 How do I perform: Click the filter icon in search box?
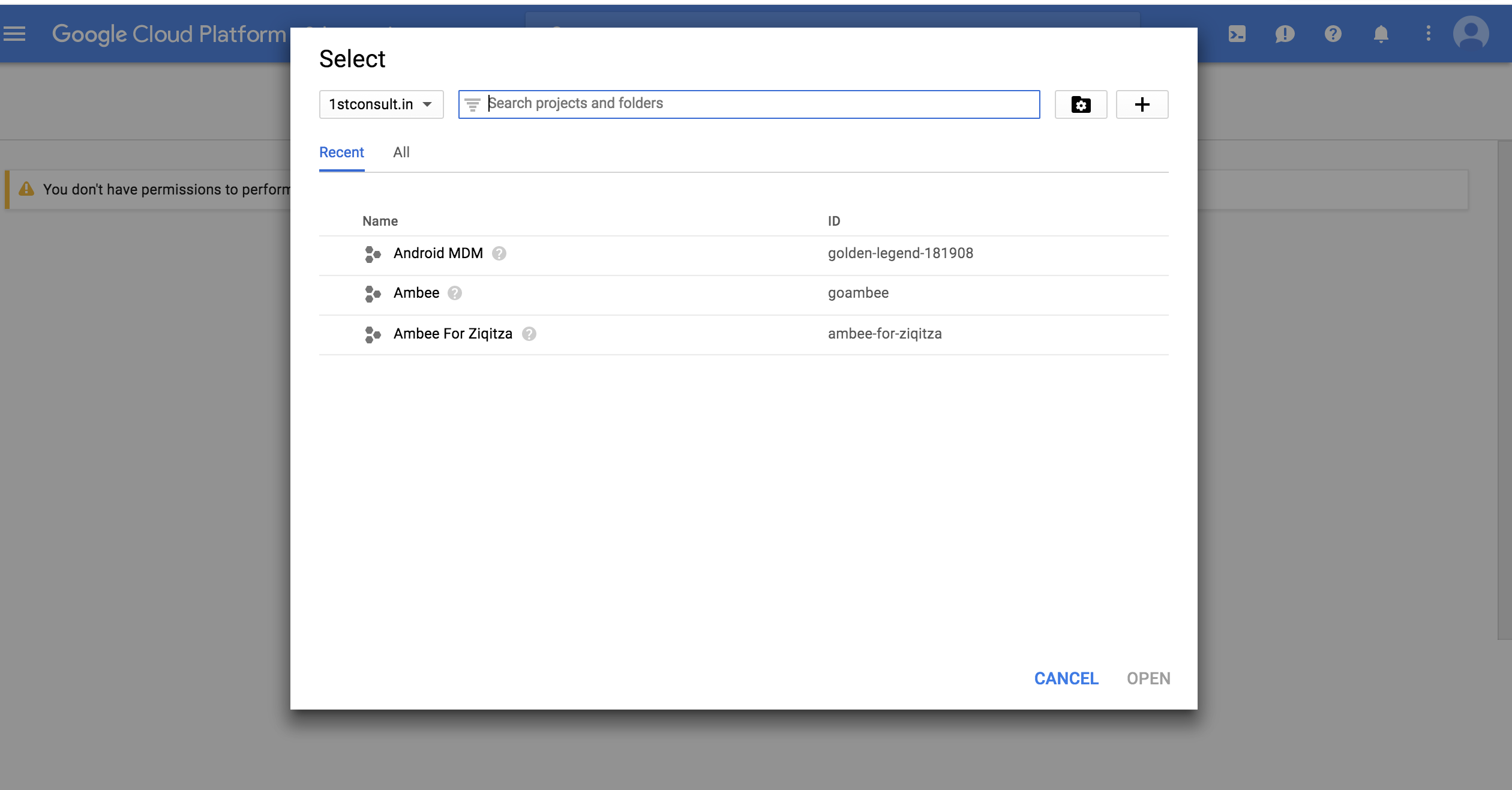(x=473, y=104)
